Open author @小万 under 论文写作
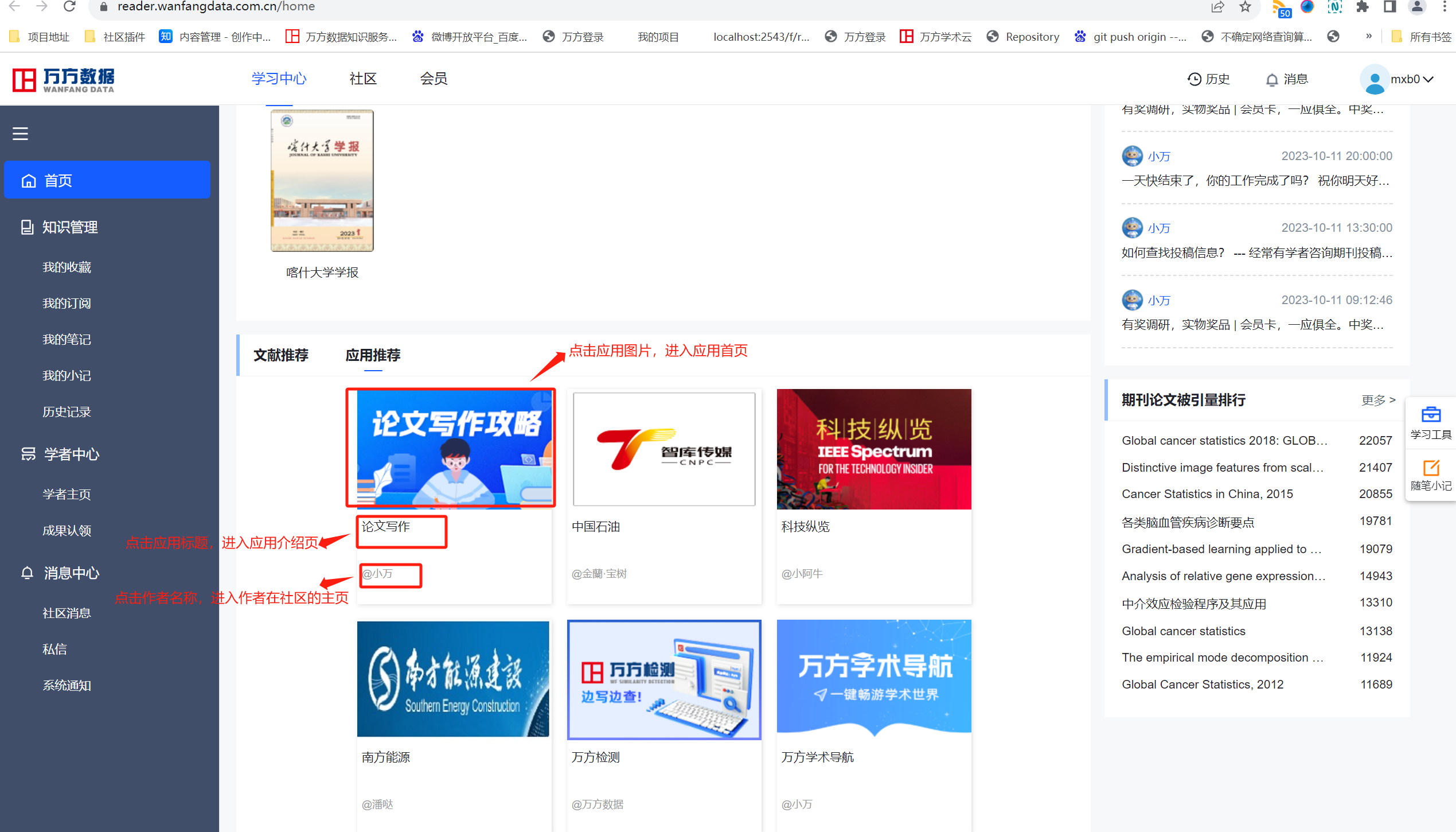1456x832 pixels. point(377,574)
